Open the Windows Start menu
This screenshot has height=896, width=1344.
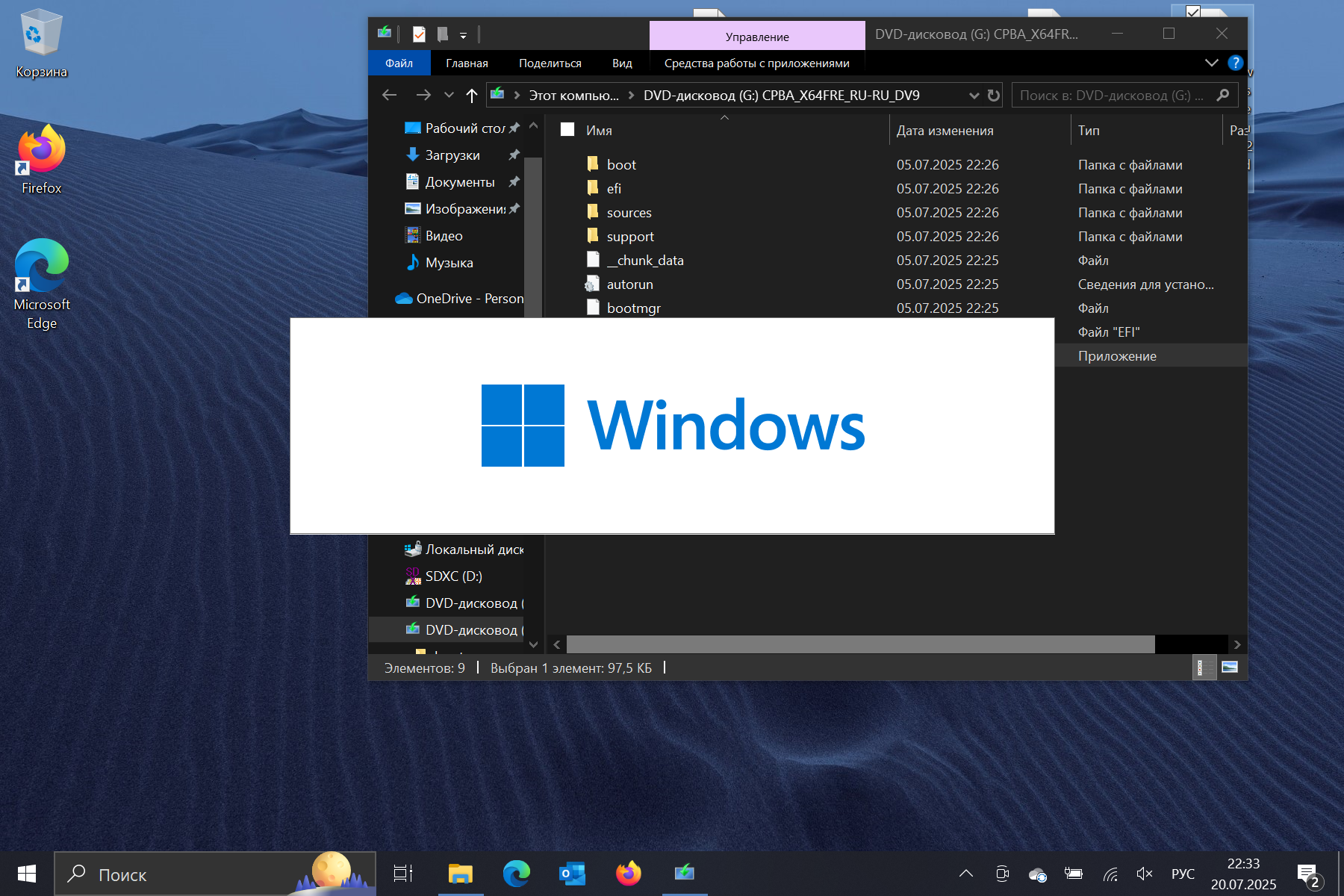pos(27,874)
